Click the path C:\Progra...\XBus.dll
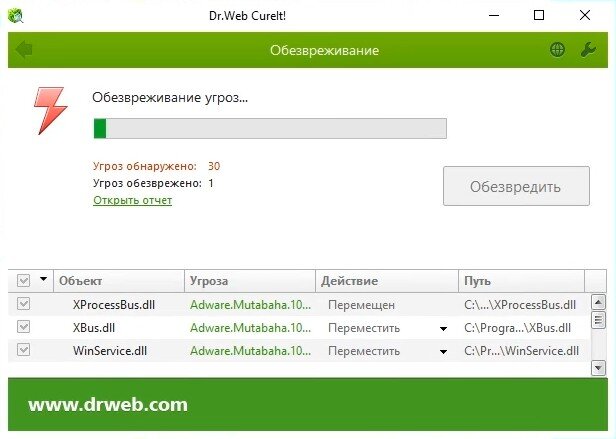 [x=517, y=328]
